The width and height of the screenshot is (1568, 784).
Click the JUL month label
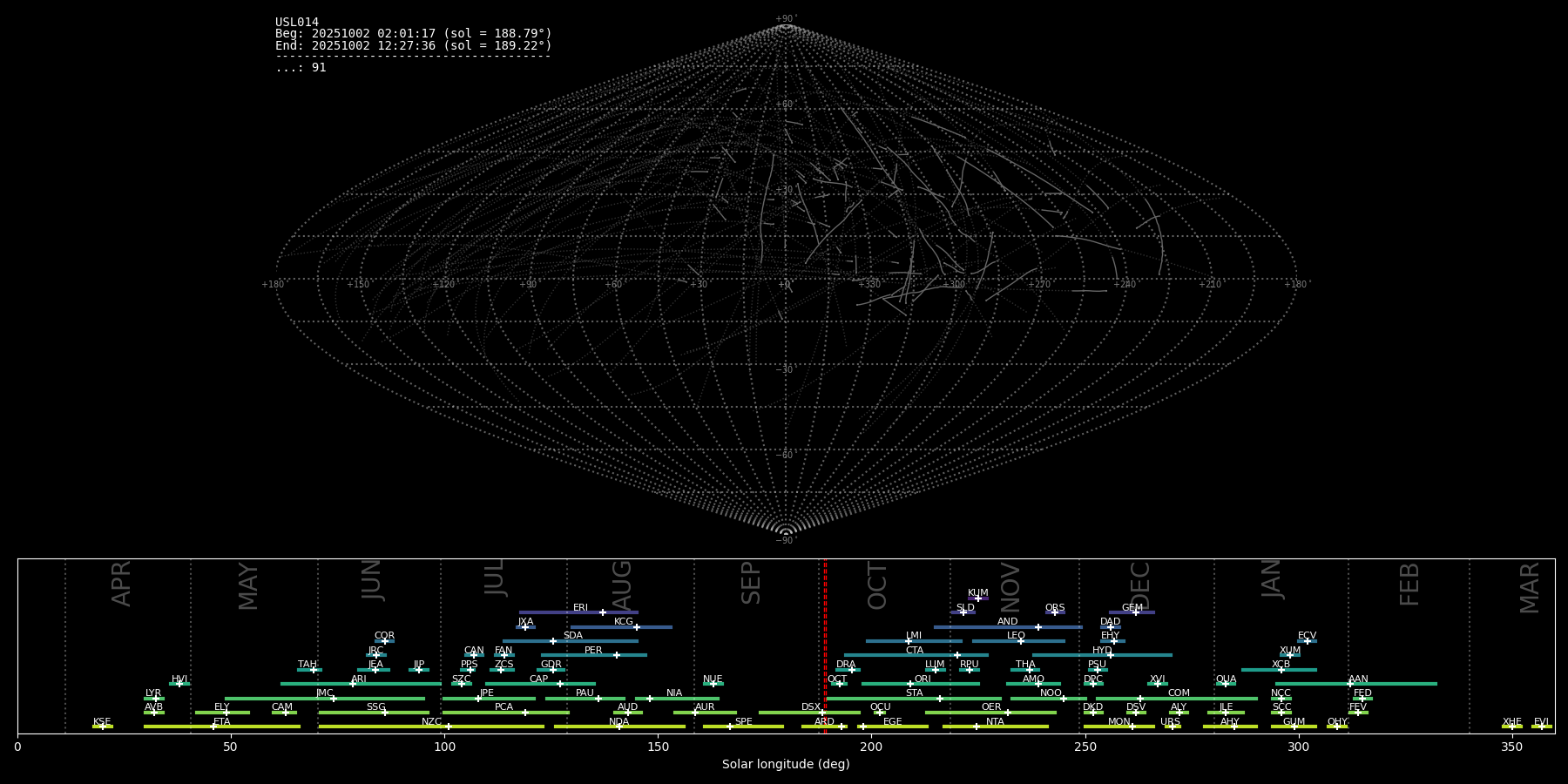(495, 578)
